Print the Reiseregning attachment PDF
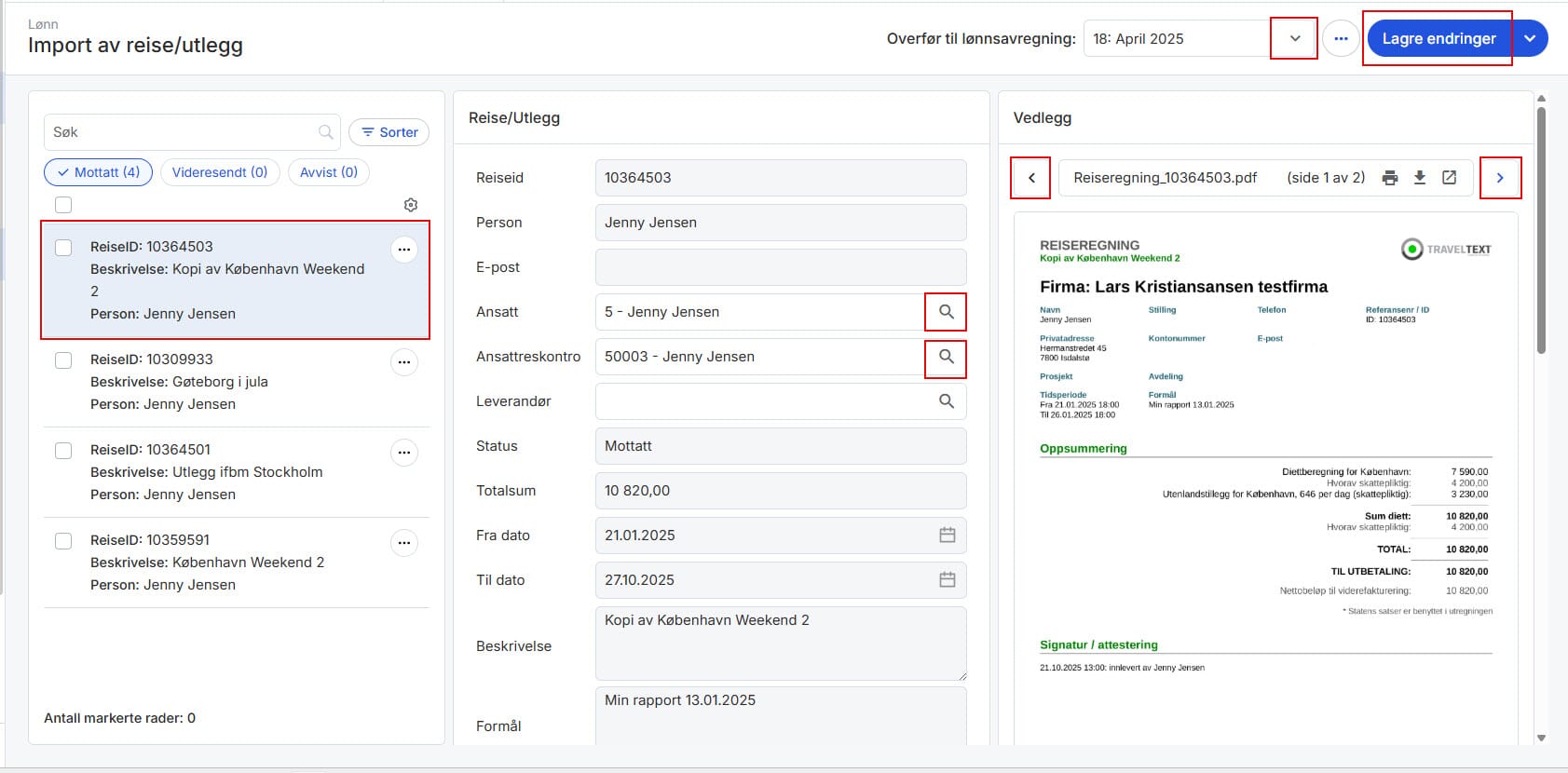The width and height of the screenshot is (1568, 773). coord(1390,178)
